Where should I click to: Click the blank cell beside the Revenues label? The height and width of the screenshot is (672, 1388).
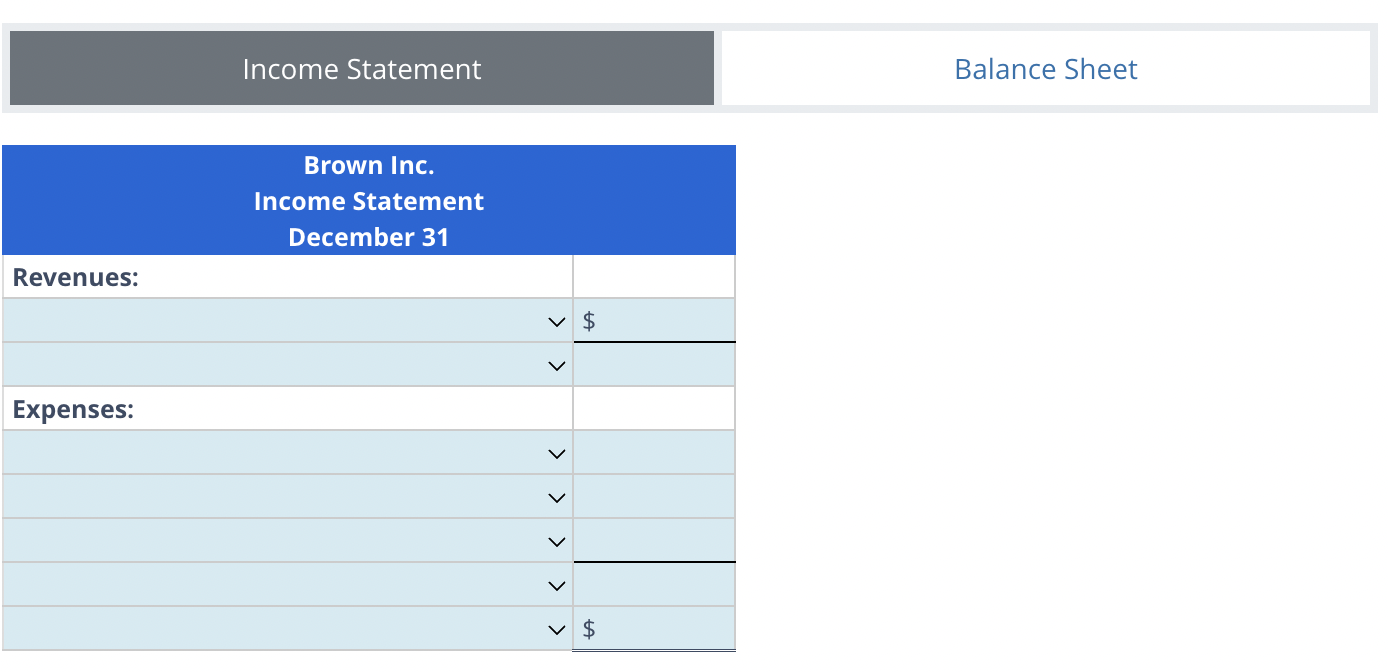(654, 277)
